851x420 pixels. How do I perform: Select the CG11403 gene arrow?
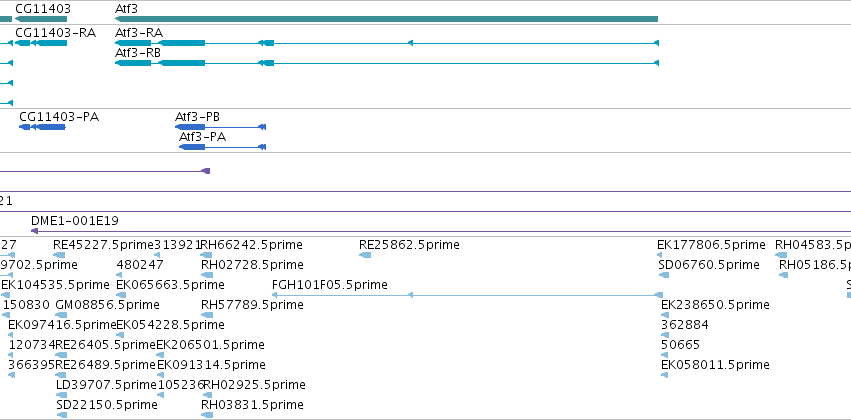pos(41,19)
